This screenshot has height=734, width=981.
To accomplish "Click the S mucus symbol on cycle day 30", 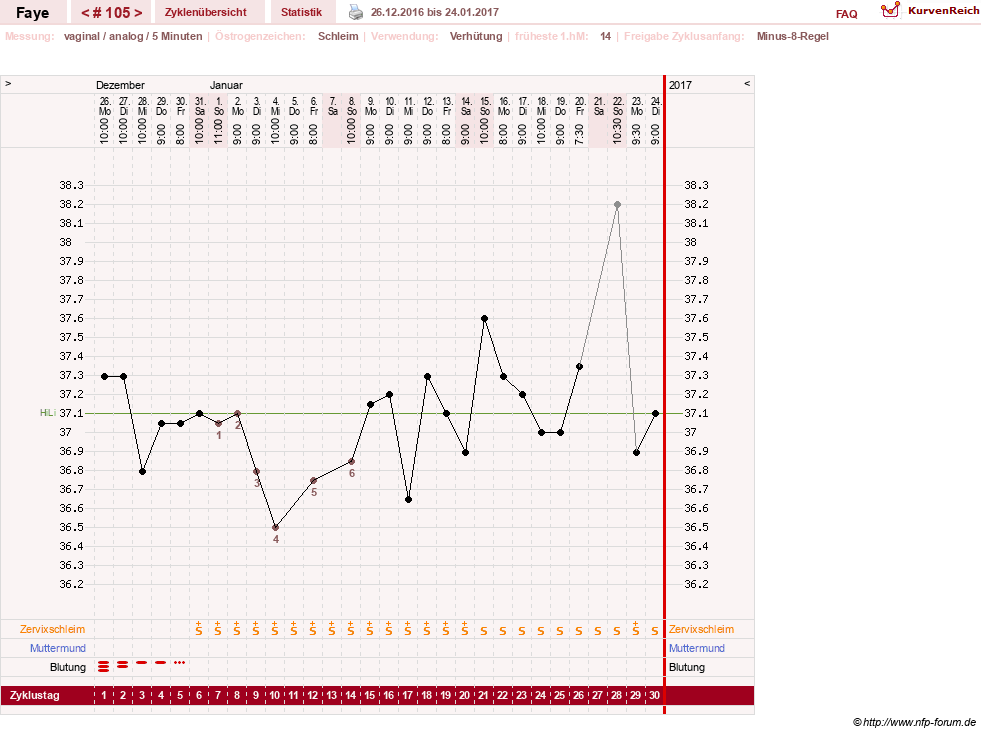I will (x=654, y=631).
